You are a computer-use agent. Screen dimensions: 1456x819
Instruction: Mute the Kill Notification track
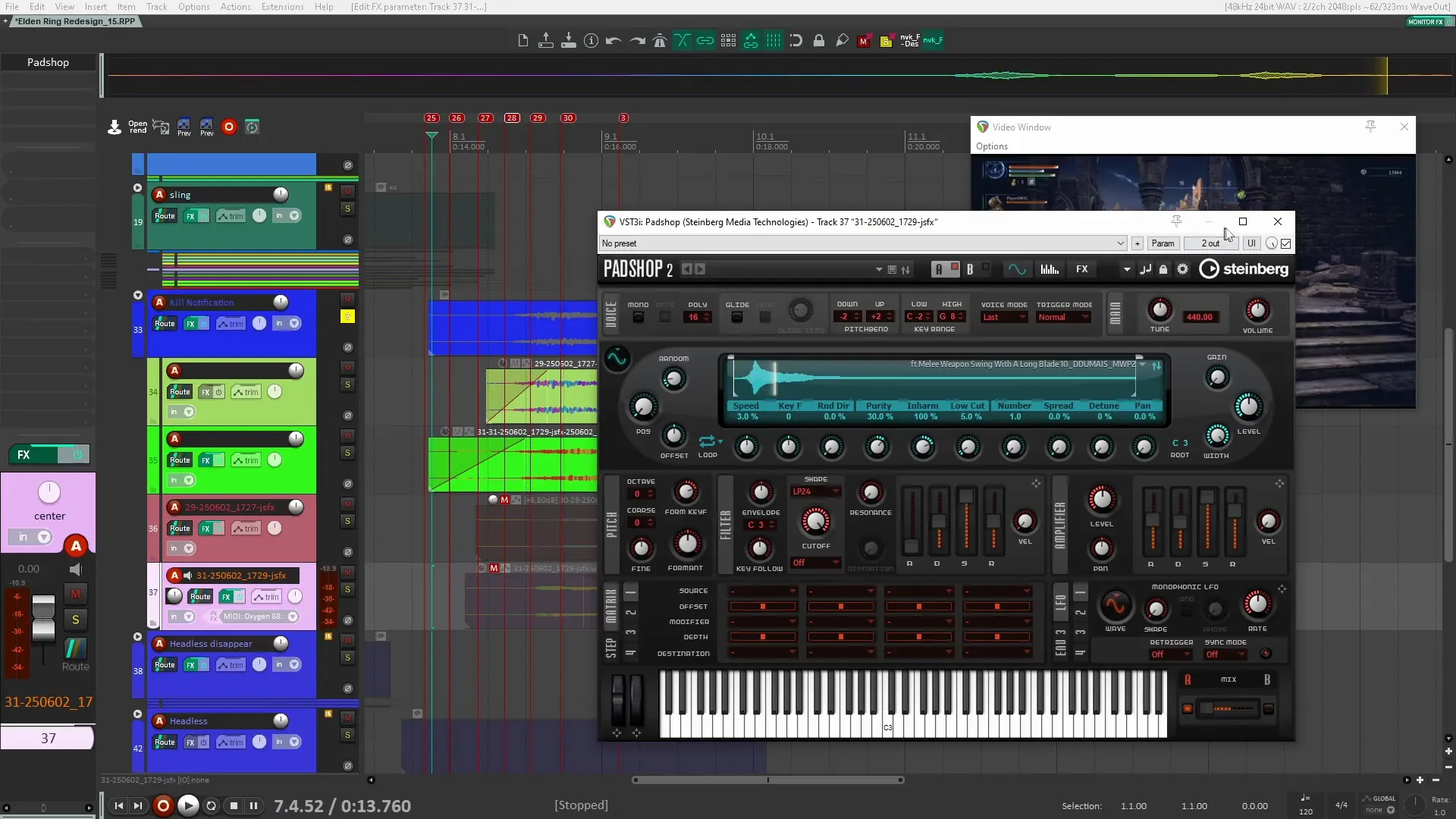tap(348, 300)
